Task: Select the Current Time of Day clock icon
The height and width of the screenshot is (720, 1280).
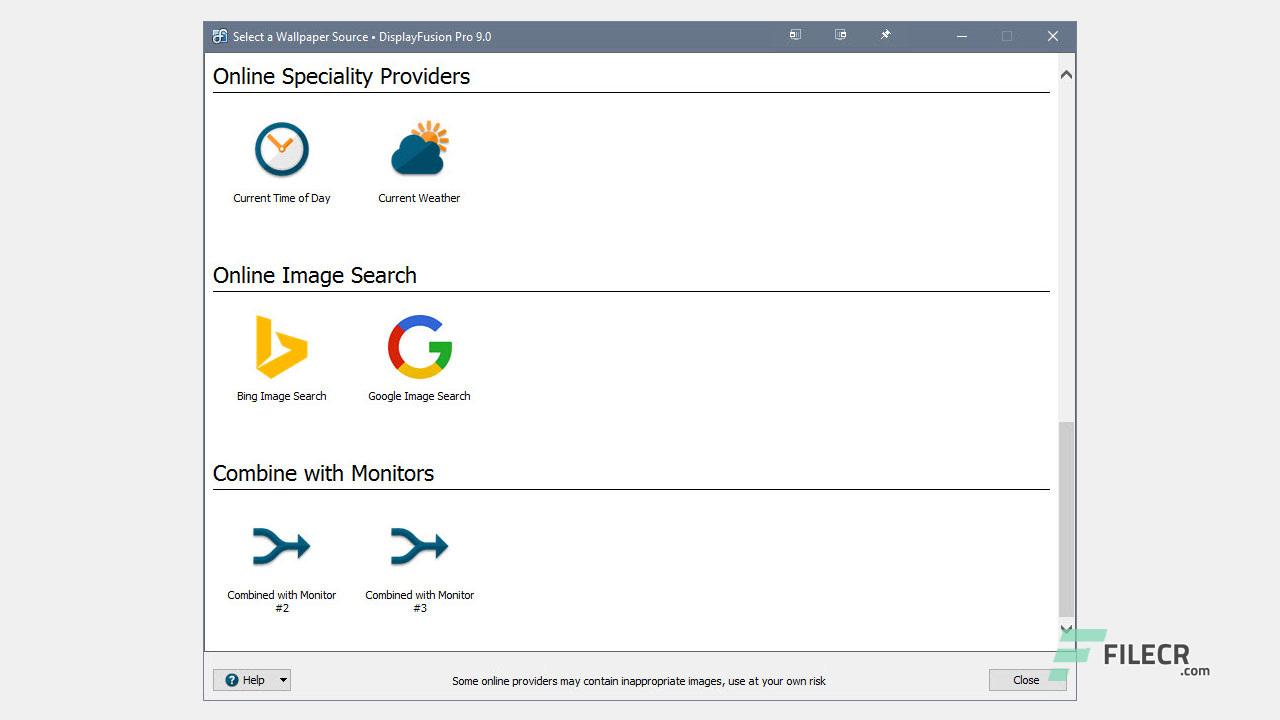Action: point(282,150)
